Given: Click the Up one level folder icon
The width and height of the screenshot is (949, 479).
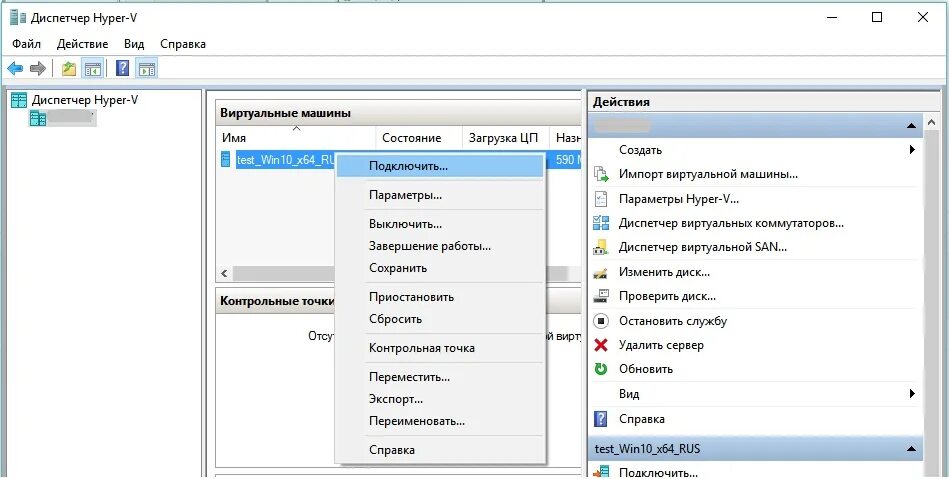Looking at the screenshot, I should 69,68.
